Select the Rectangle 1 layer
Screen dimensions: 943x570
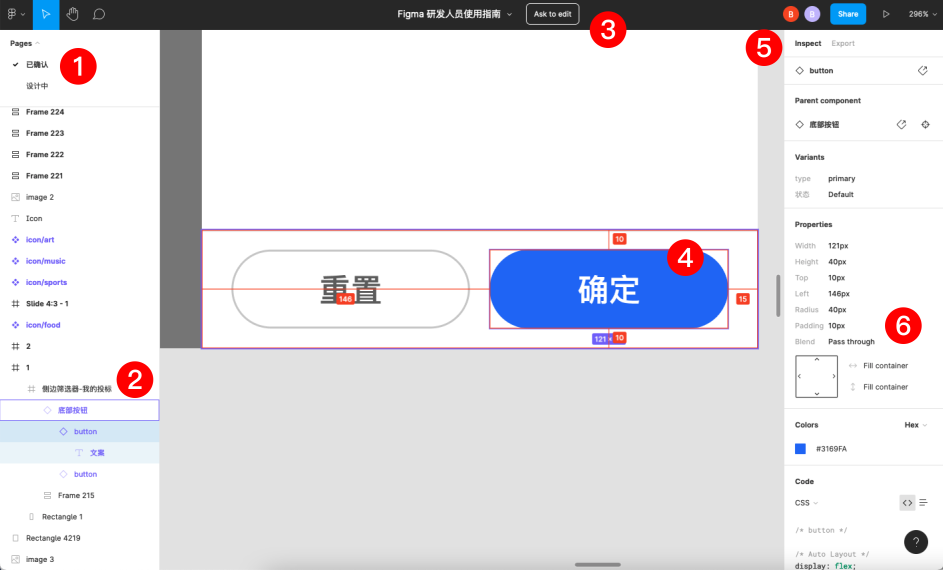point(79,516)
